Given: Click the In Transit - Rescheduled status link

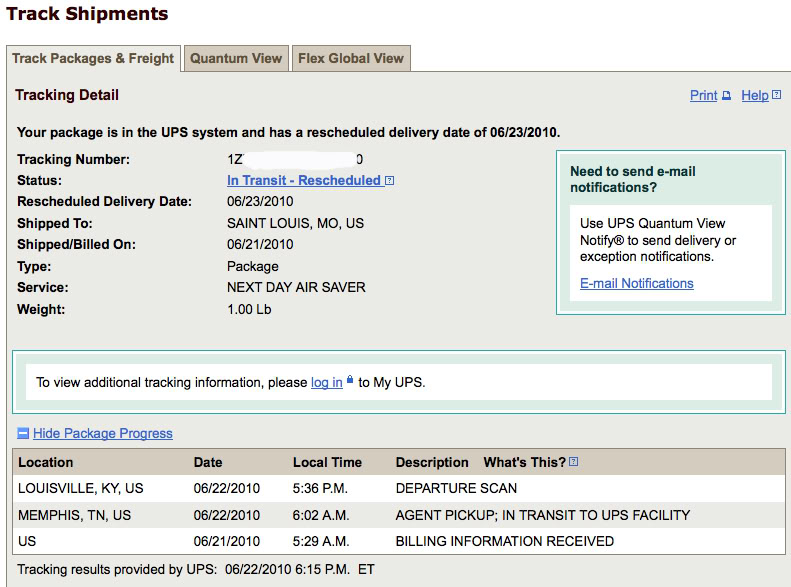Looking at the screenshot, I should coord(304,181).
